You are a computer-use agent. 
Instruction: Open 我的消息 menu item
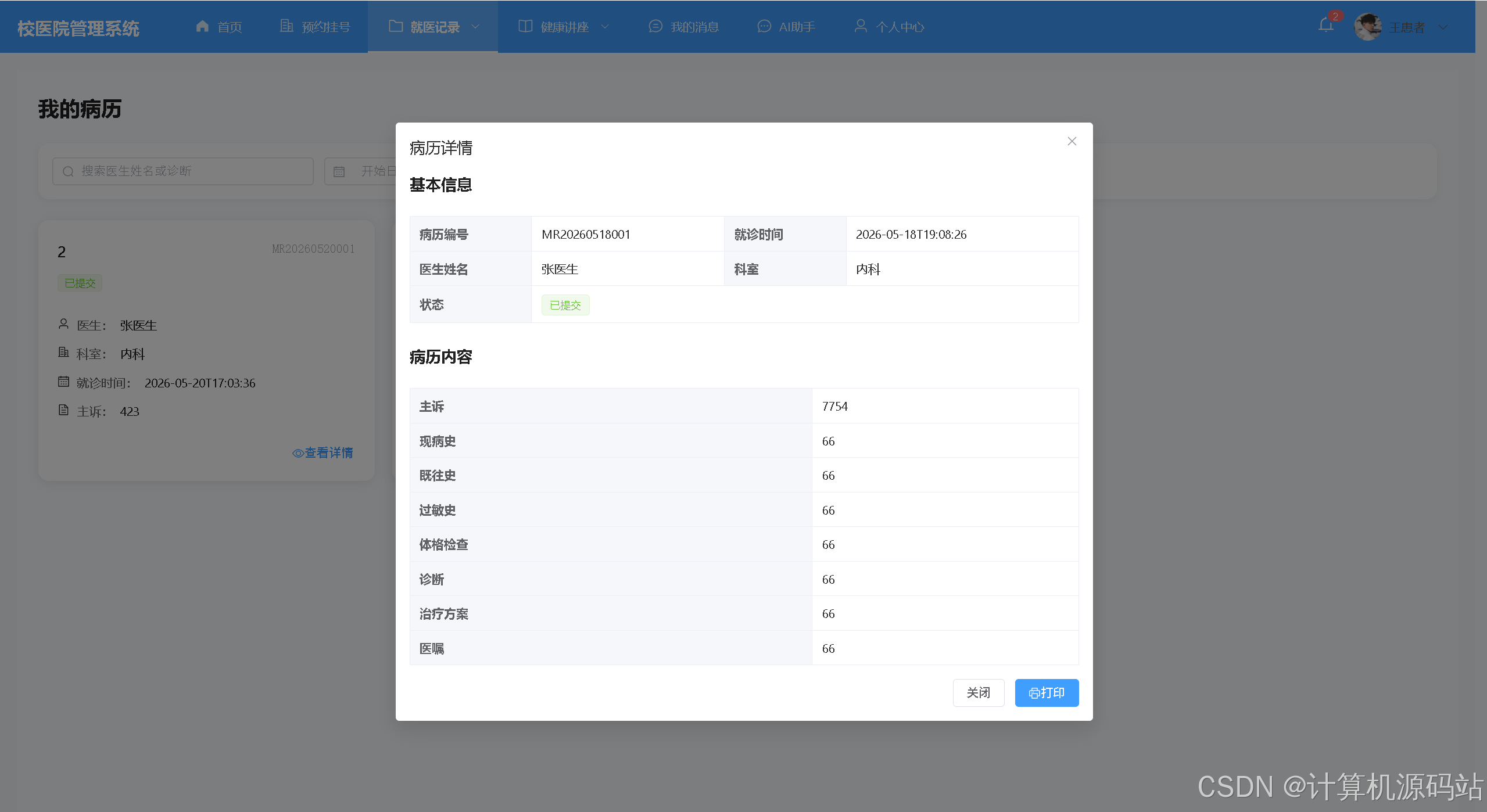683,27
